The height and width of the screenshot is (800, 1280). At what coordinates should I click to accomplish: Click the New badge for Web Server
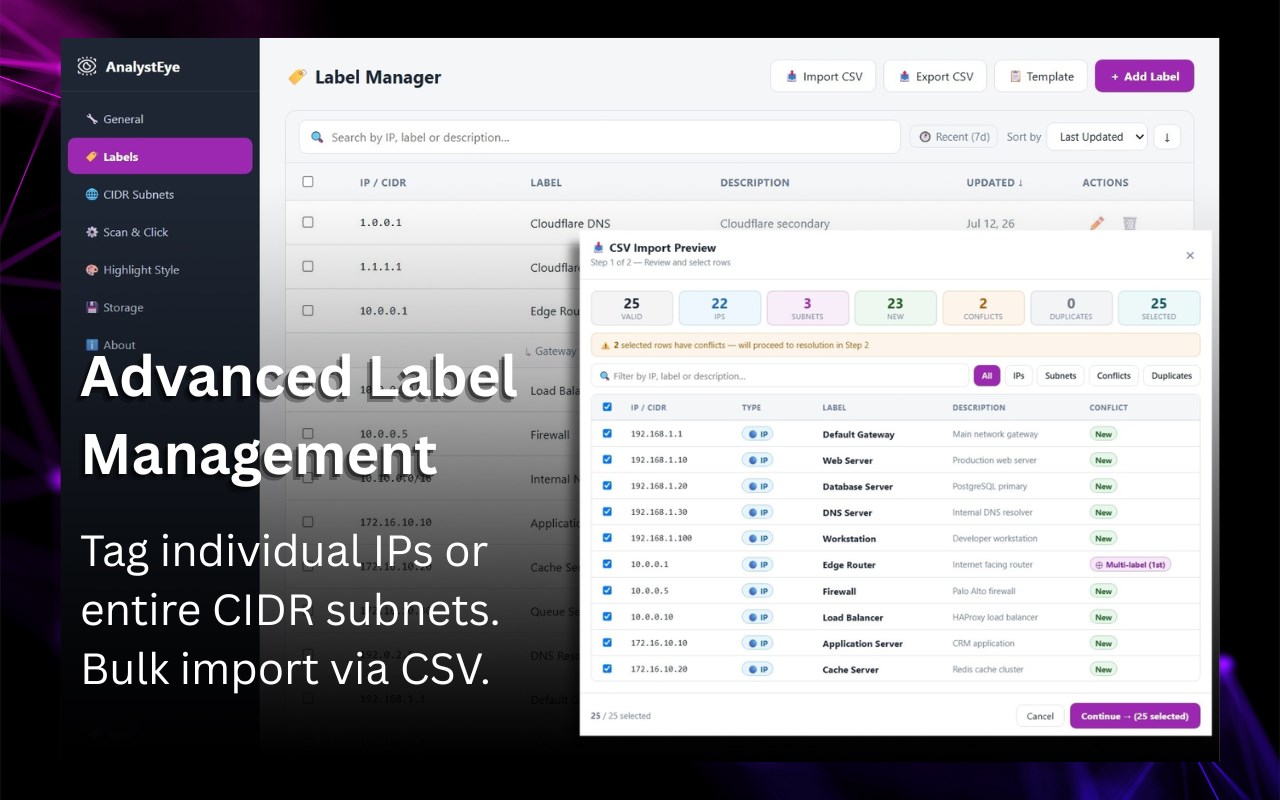[1103, 460]
